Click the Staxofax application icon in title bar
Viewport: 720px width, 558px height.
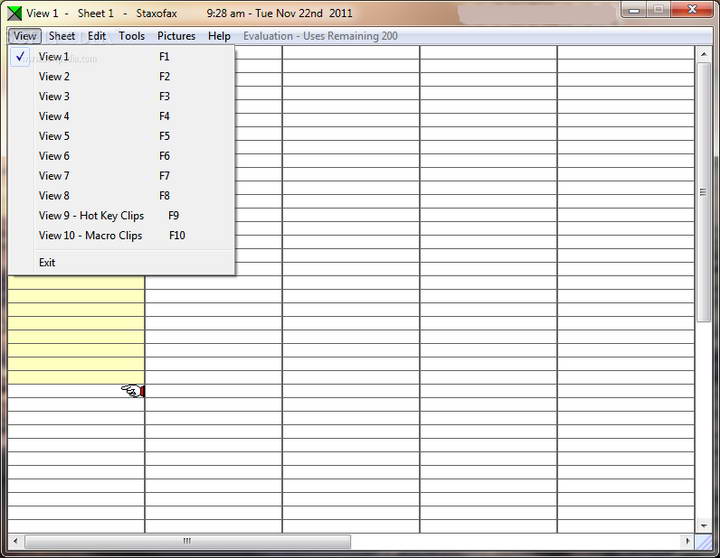(x=14, y=13)
